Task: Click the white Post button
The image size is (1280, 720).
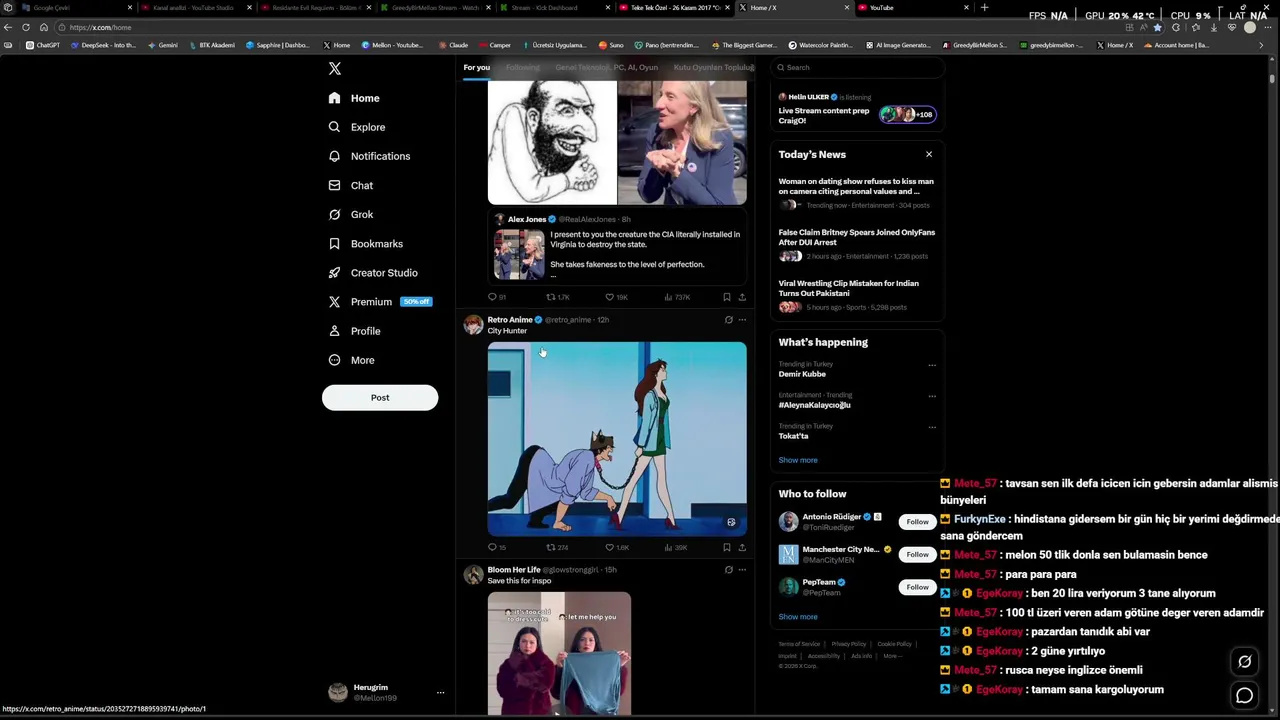Action: click(x=380, y=397)
